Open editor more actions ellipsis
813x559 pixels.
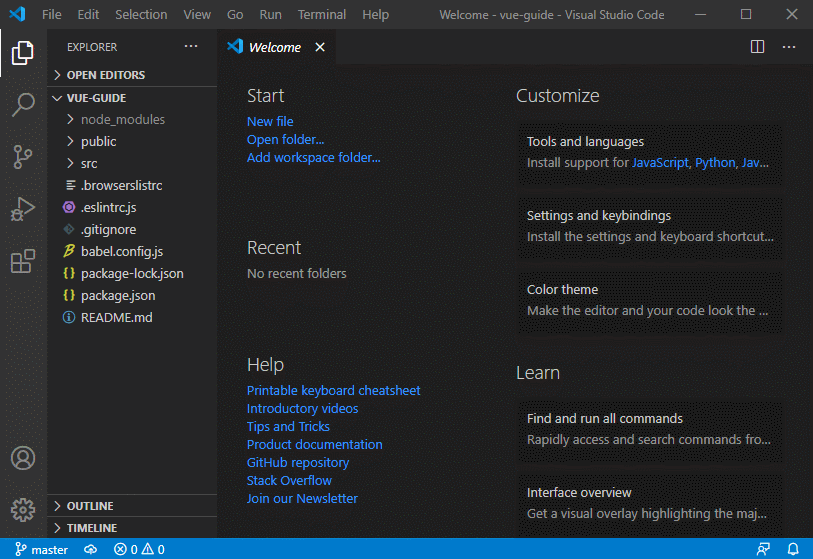789,47
